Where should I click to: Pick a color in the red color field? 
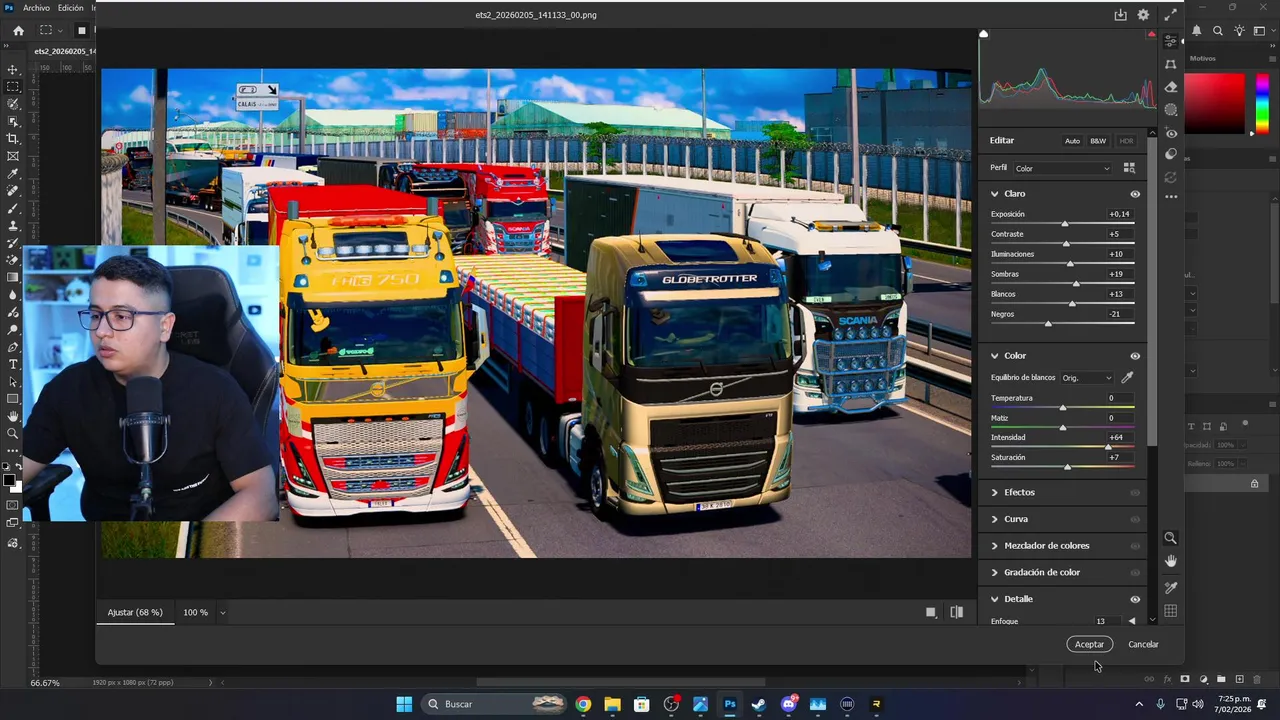point(1214,102)
